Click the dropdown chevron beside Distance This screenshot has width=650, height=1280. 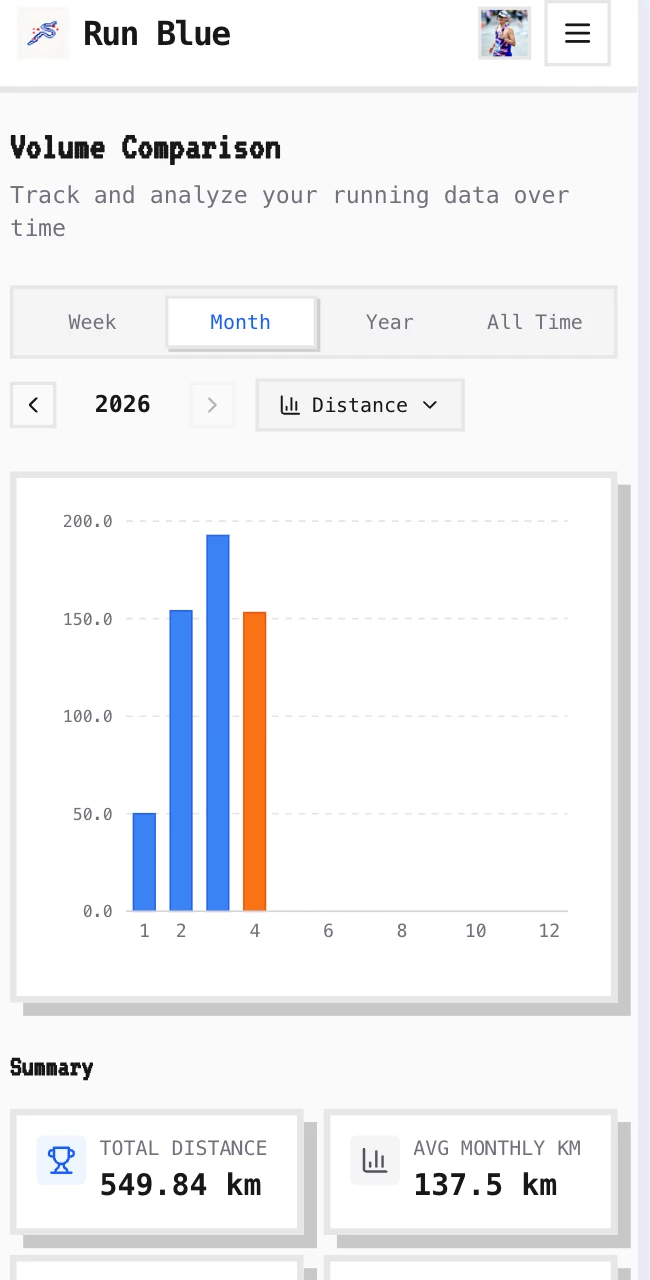(x=430, y=405)
